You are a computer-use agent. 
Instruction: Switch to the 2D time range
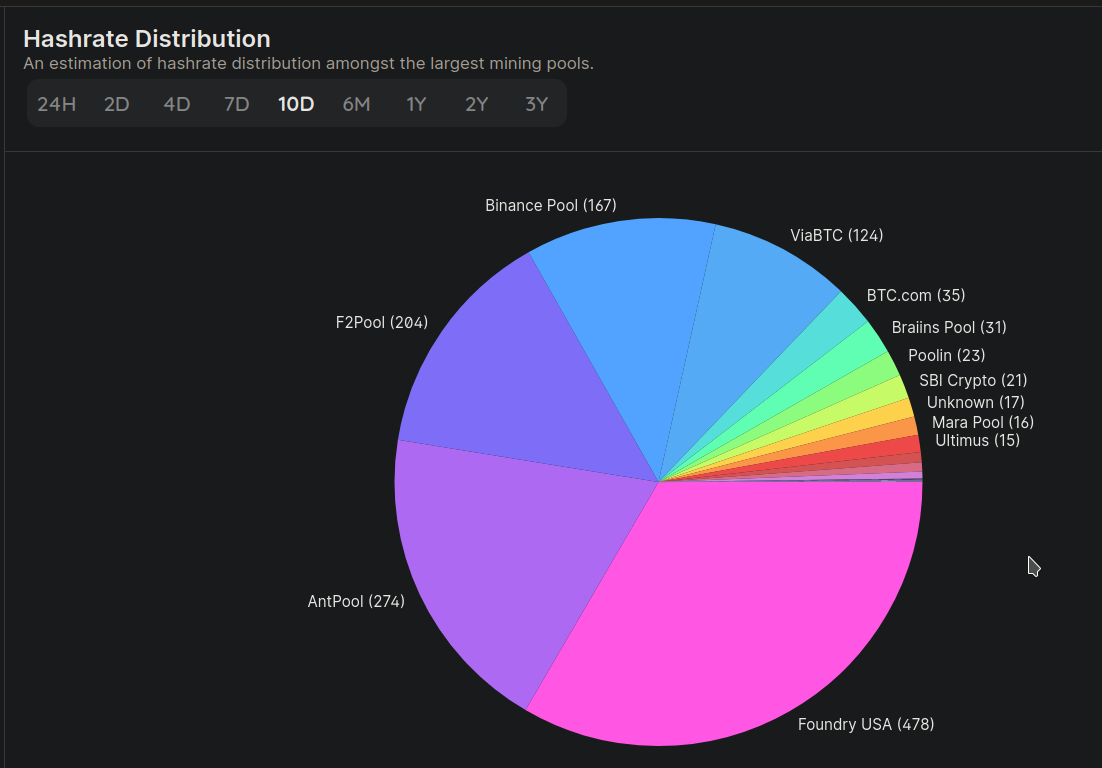coord(117,104)
